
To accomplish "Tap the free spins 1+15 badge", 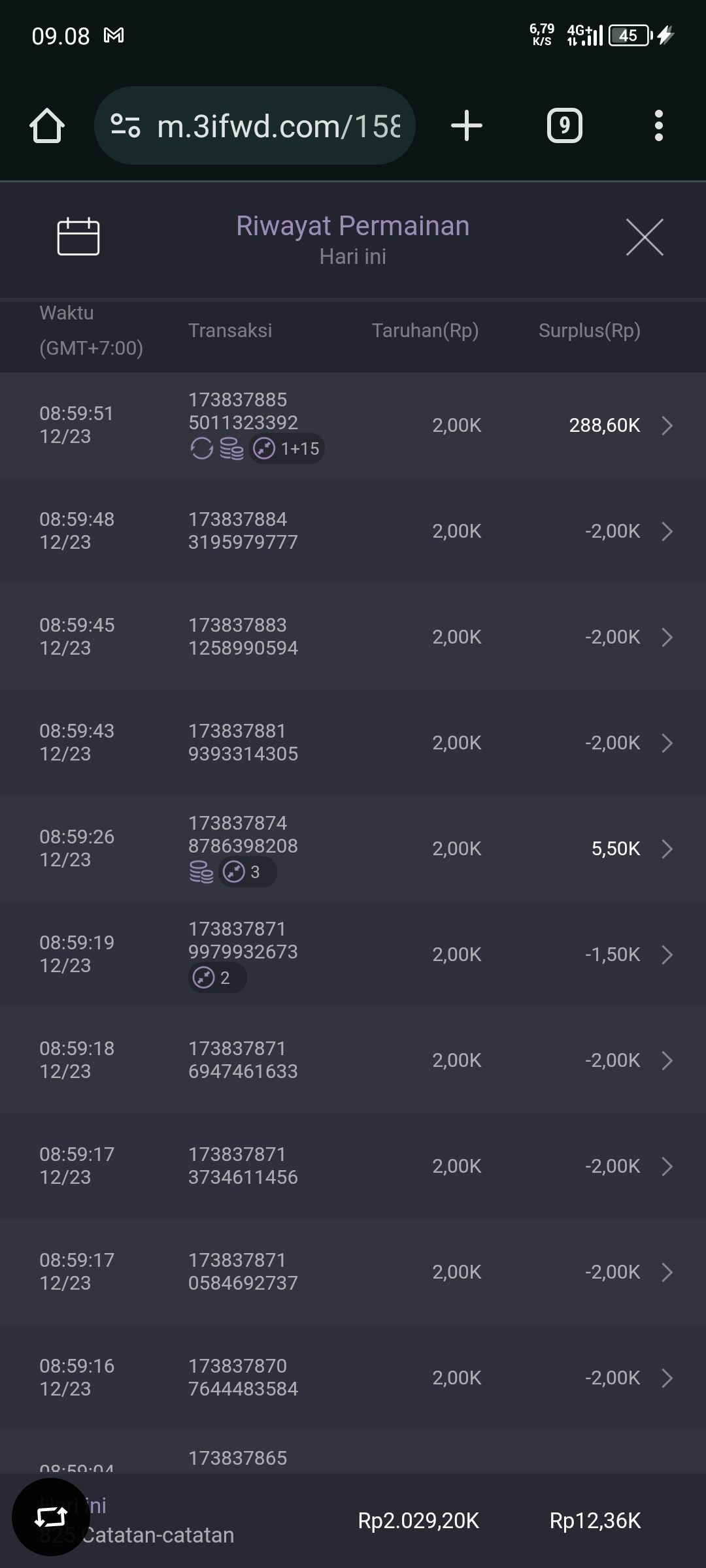I will (x=287, y=449).
